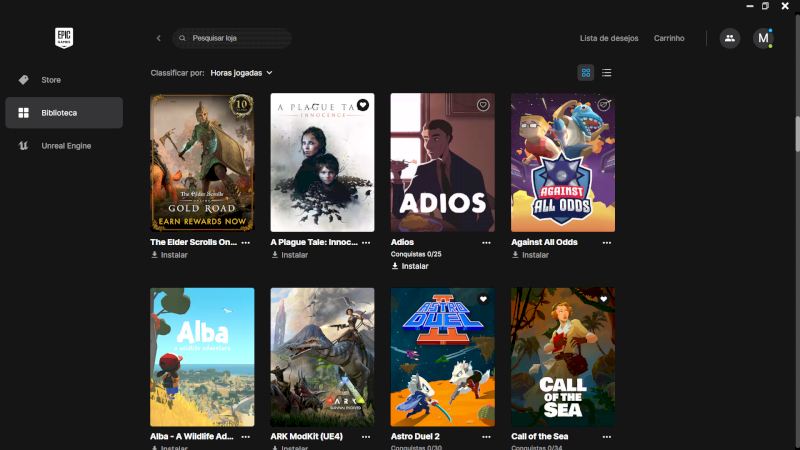This screenshot has height=450, width=800.
Task: Click The Elder Scrolls On... title text
Action: 193,242
